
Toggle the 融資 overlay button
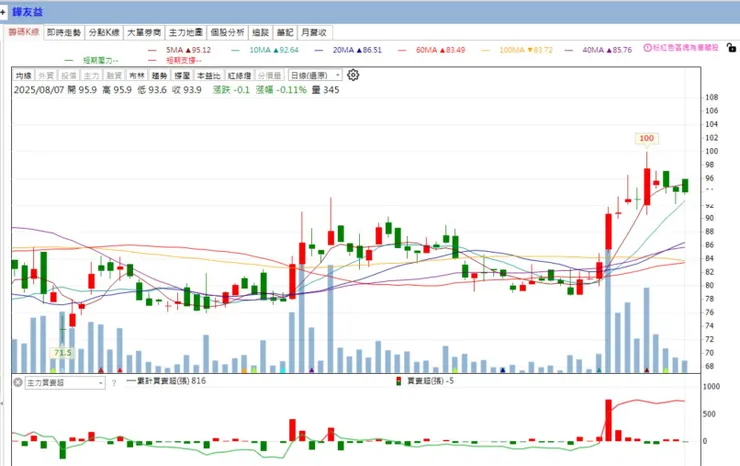[x=114, y=76]
